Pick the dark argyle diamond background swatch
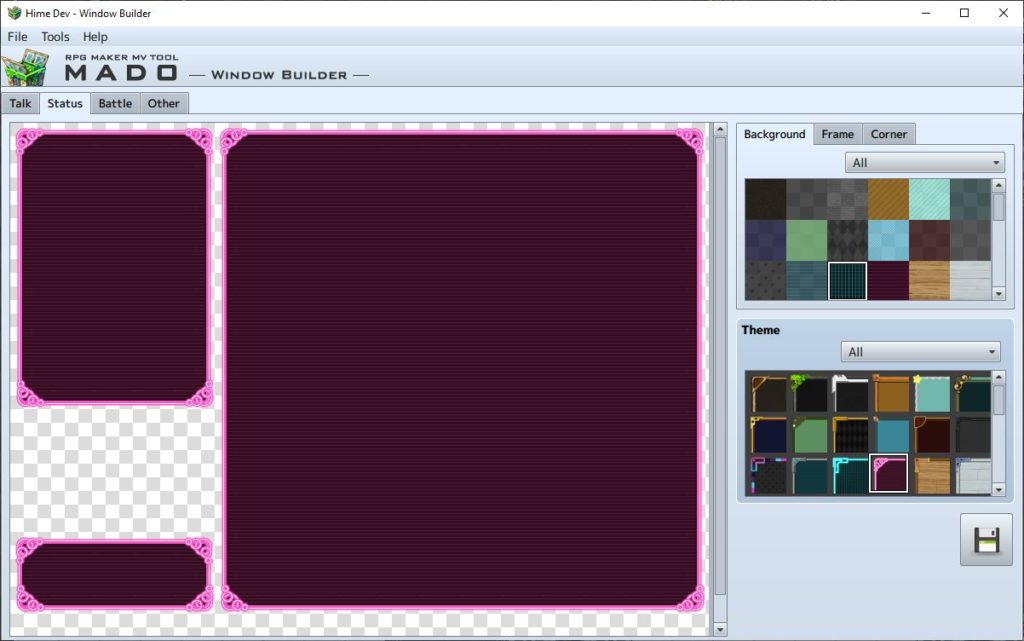1024x641 pixels. coord(847,240)
